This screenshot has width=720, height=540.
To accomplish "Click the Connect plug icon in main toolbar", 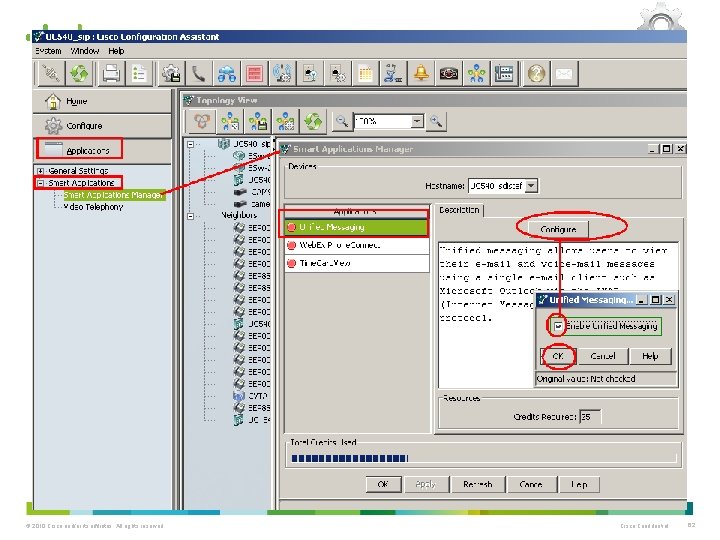I will point(50,73).
